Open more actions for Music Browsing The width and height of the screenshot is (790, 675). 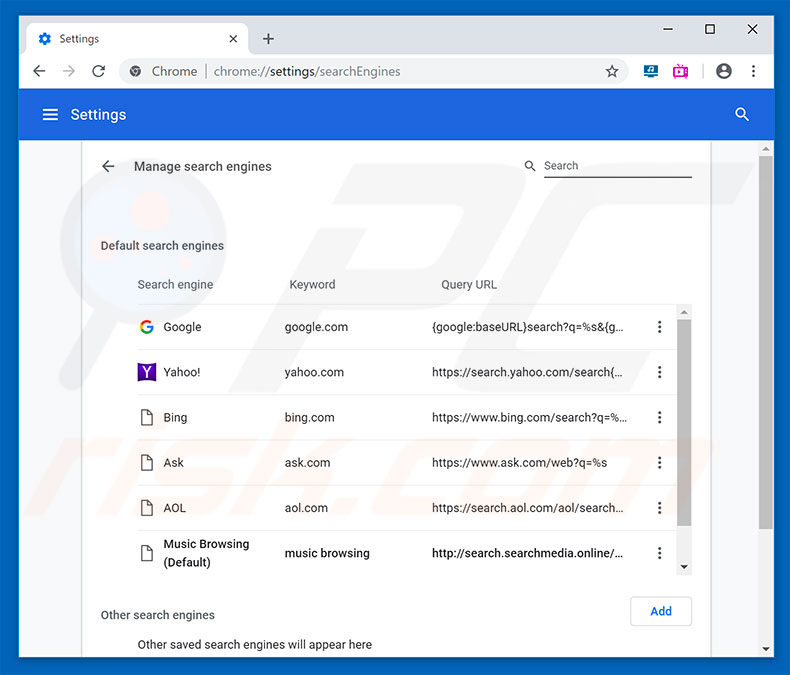click(659, 553)
